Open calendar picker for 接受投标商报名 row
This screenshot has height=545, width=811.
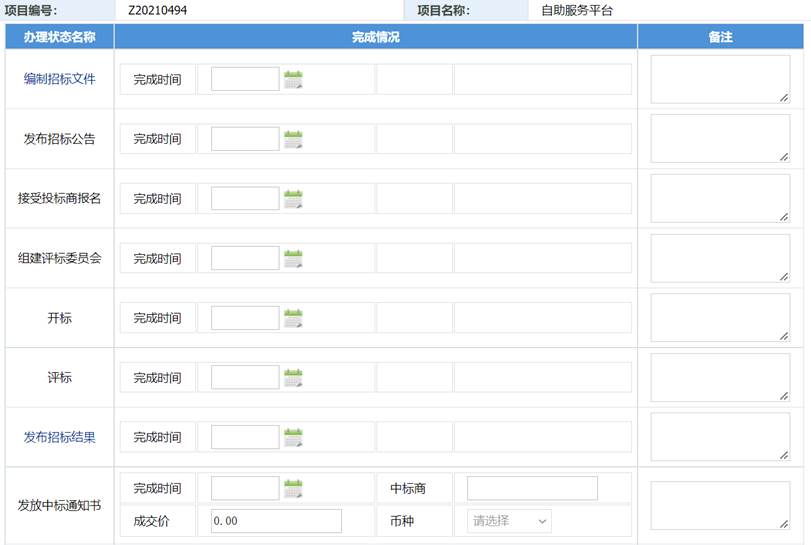tap(293, 199)
